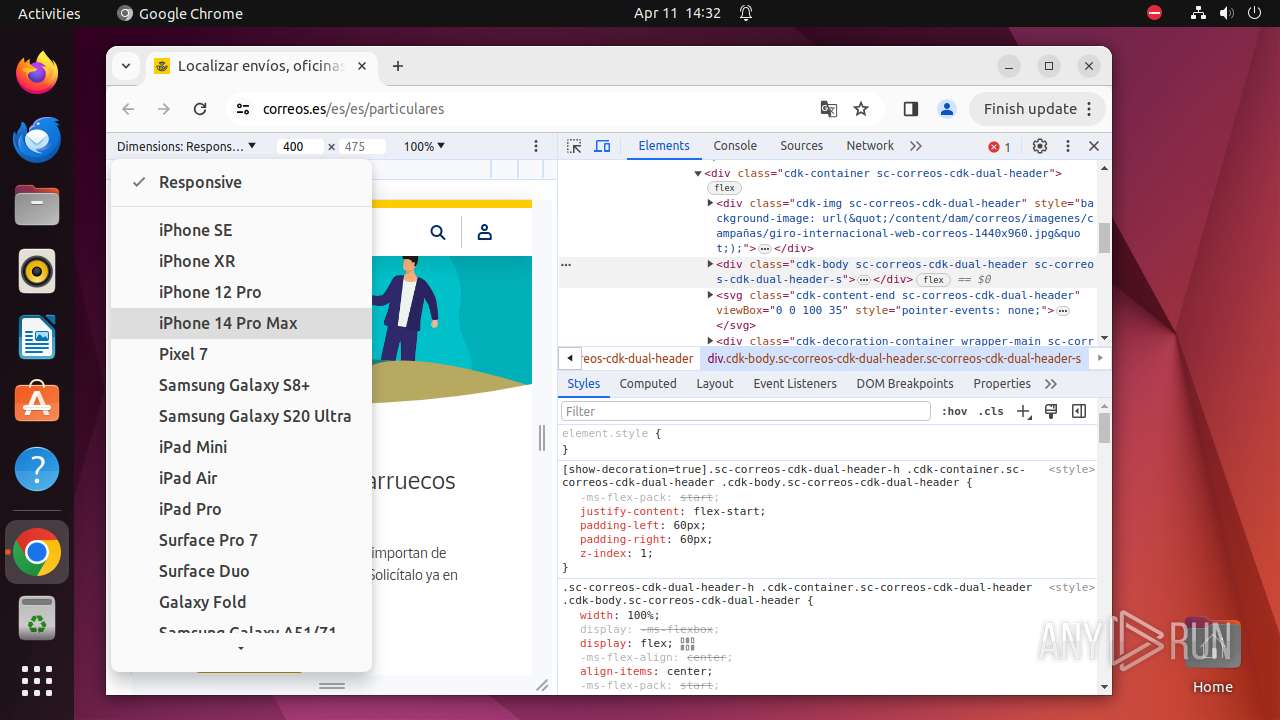Click the Finish update button
The width and height of the screenshot is (1280, 720).
coord(1037,109)
